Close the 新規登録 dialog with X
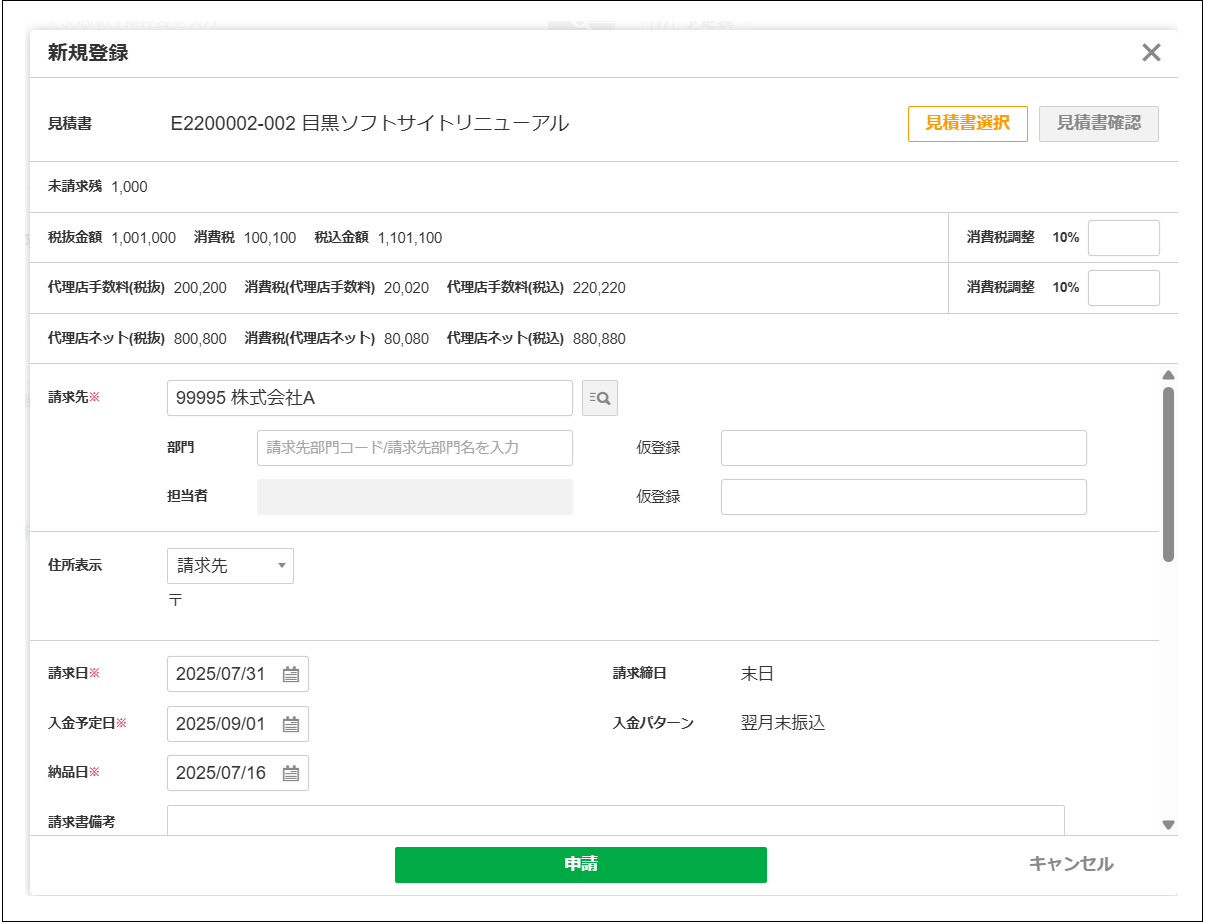 click(x=1151, y=53)
